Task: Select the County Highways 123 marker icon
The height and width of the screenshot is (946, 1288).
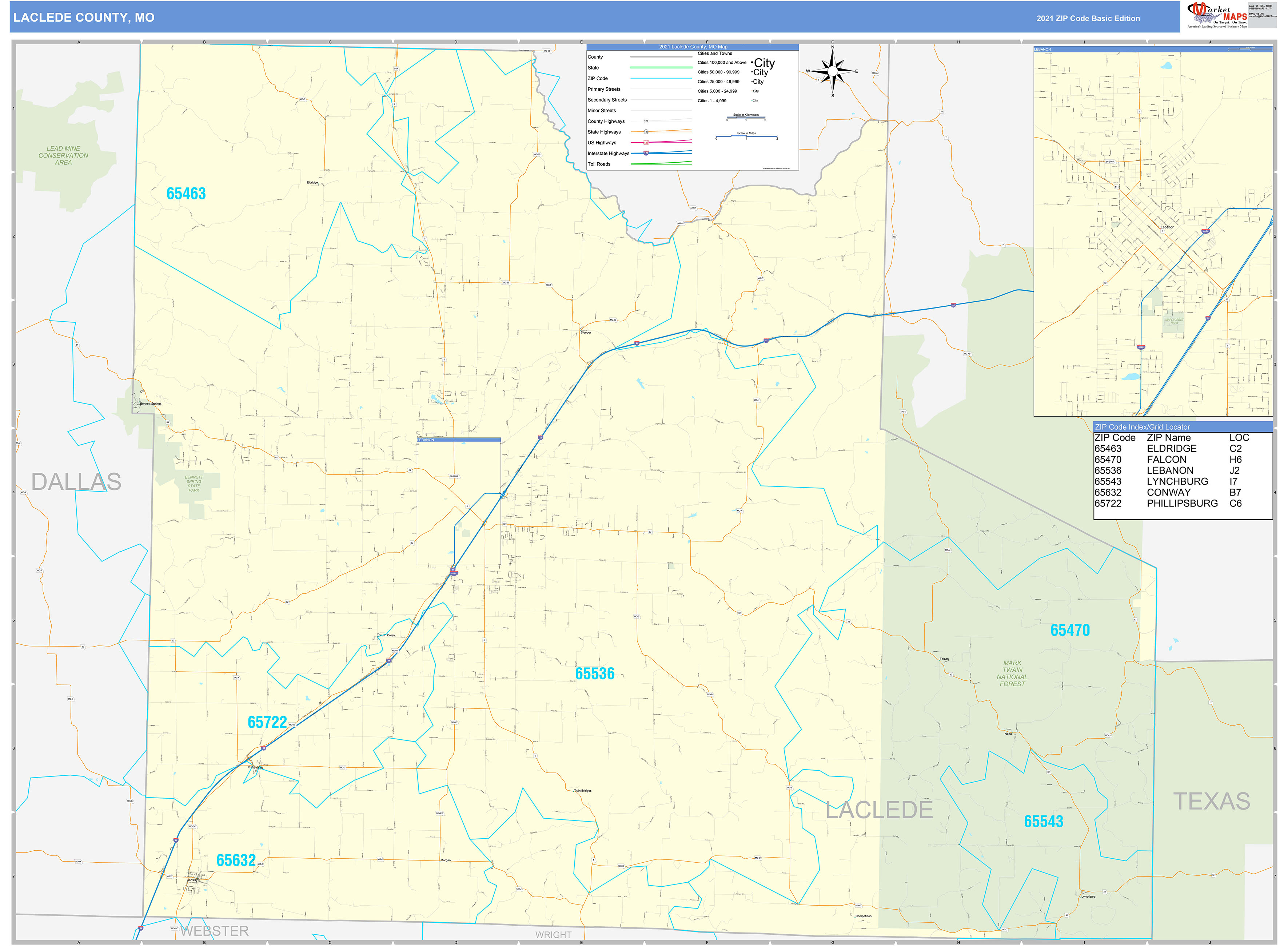Action: (646, 122)
